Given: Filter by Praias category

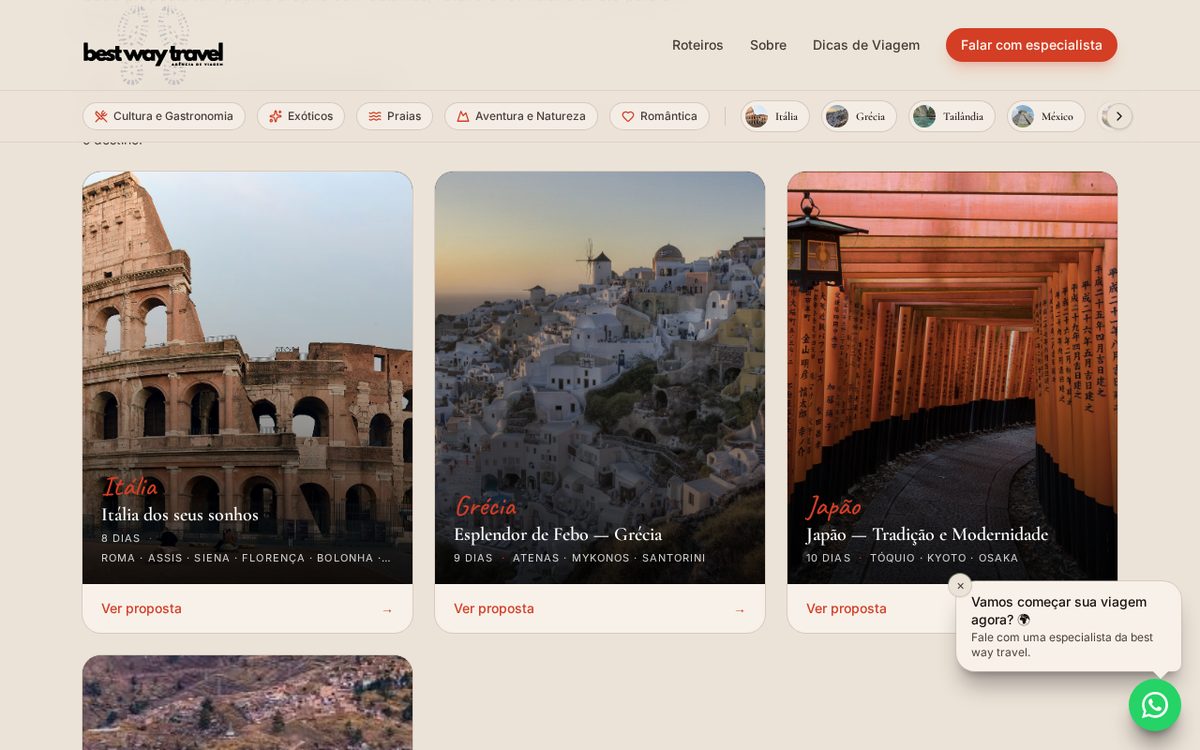Looking at the screenshot, I should 394,116.
